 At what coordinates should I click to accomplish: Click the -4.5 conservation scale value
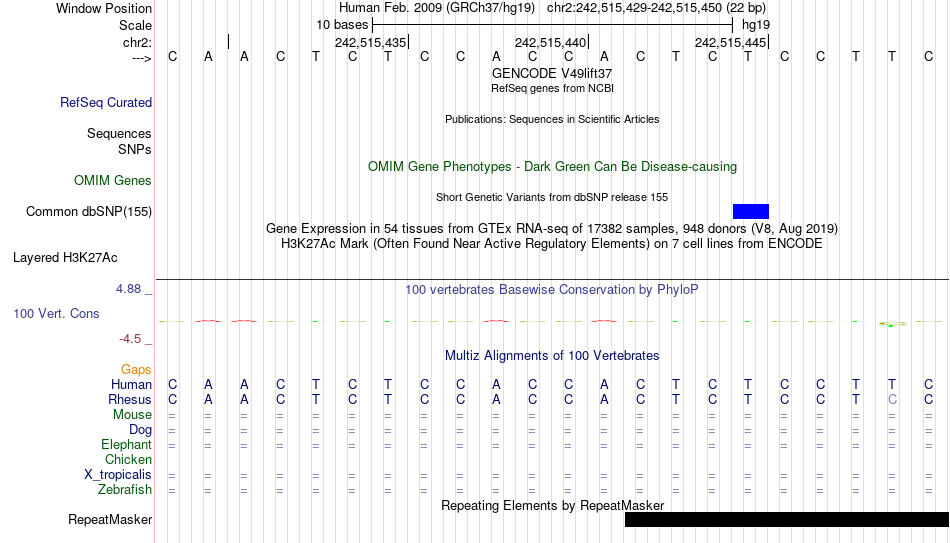click(130, 339)
